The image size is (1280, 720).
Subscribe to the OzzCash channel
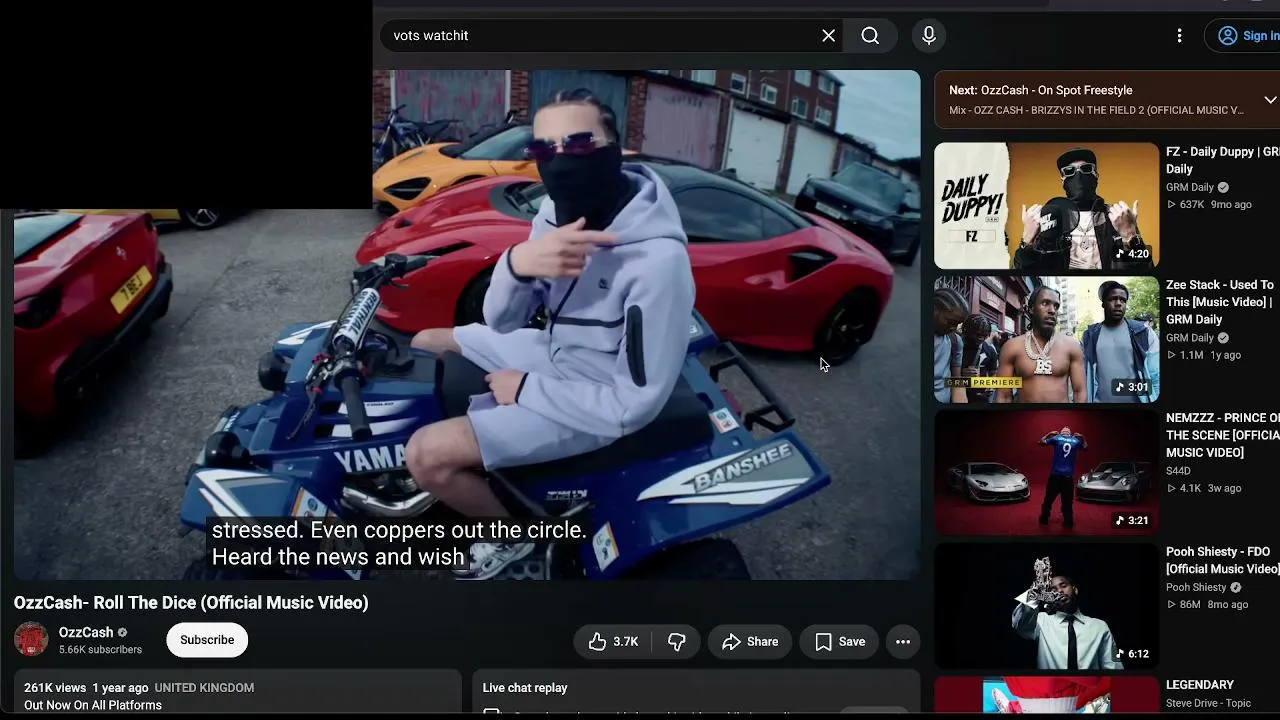[x=207, y=640]
